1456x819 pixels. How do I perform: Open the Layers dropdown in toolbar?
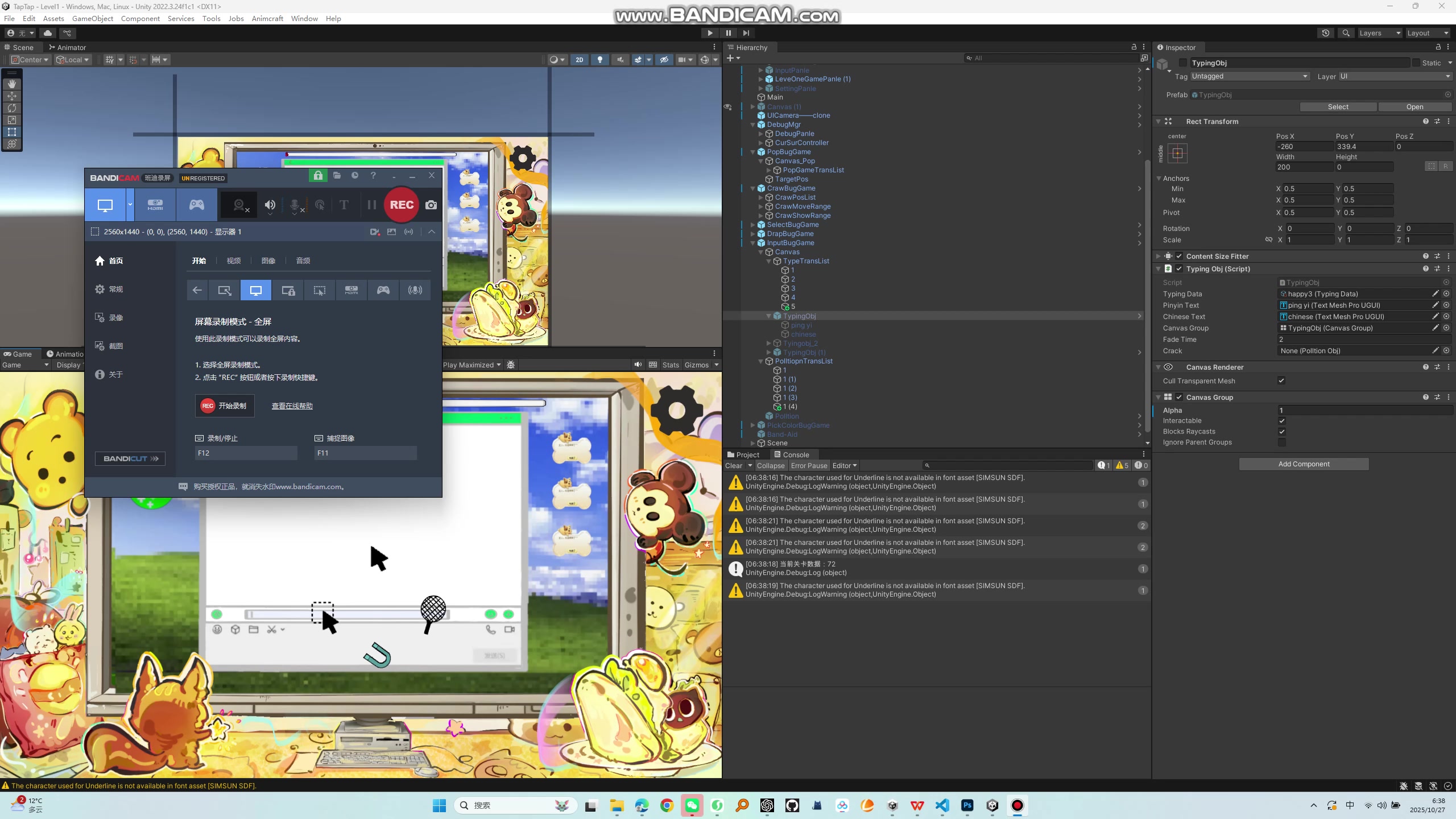click(x=1379, y=33)
